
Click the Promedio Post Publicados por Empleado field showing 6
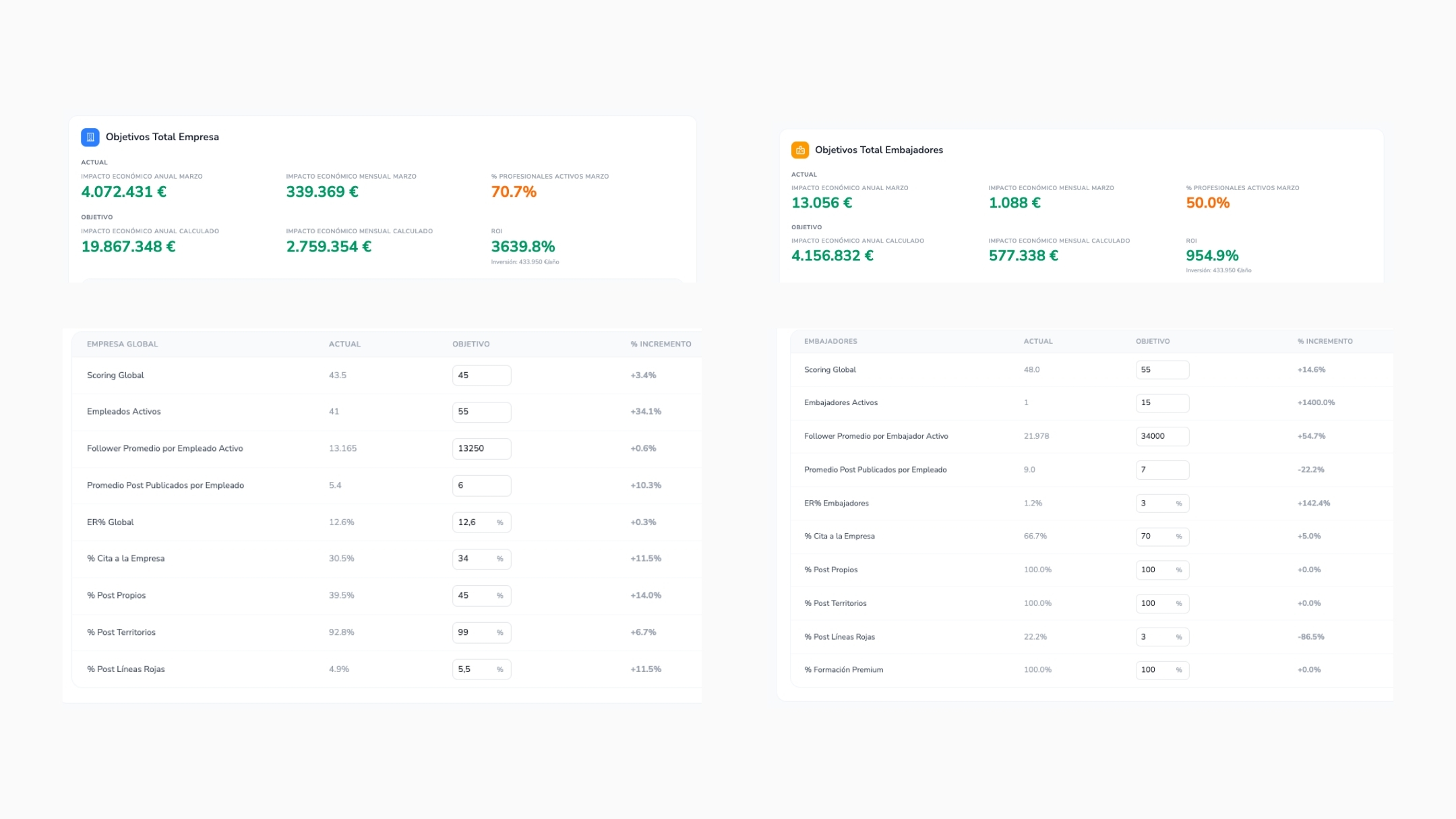(x=481, y=485)
